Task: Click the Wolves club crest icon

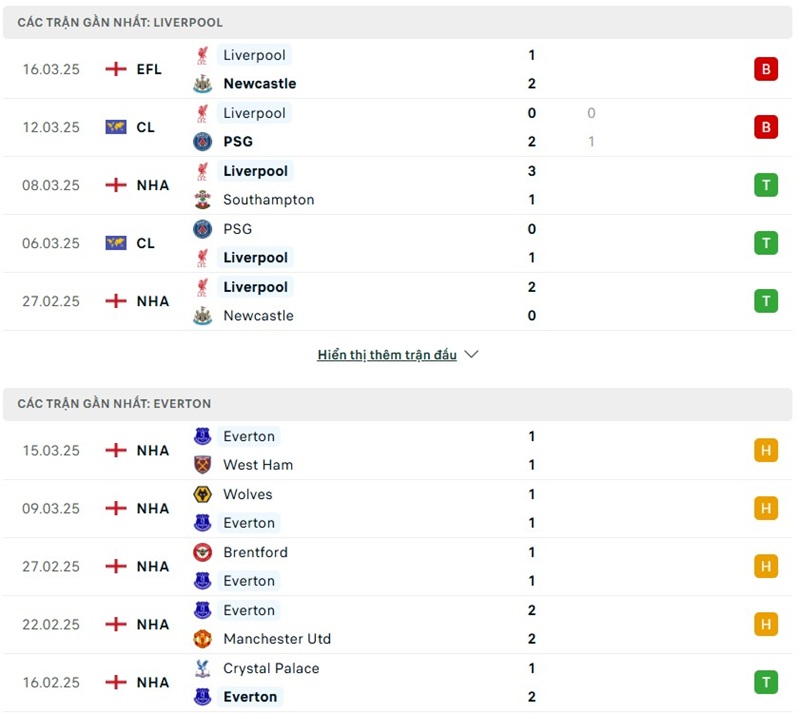Action: 203,495
